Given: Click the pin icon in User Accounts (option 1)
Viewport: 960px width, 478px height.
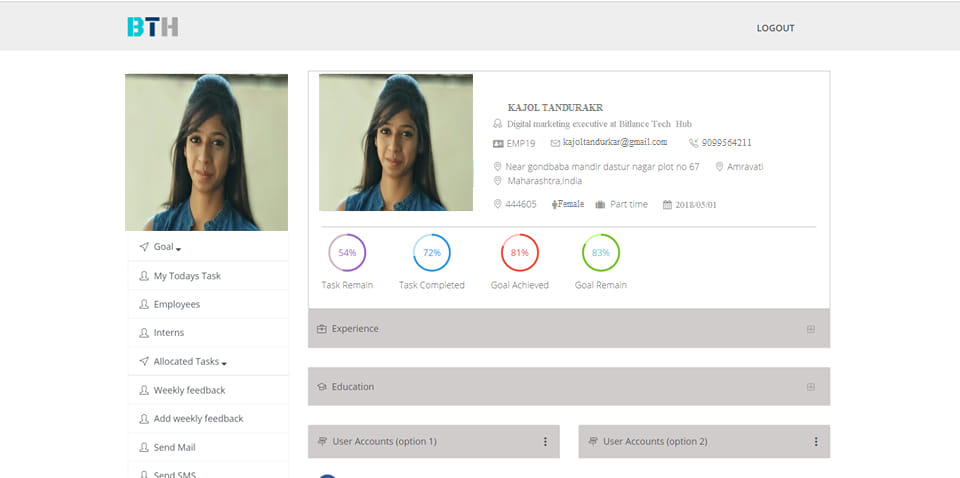Looking at the screenshot, I should tap(322, 441).
